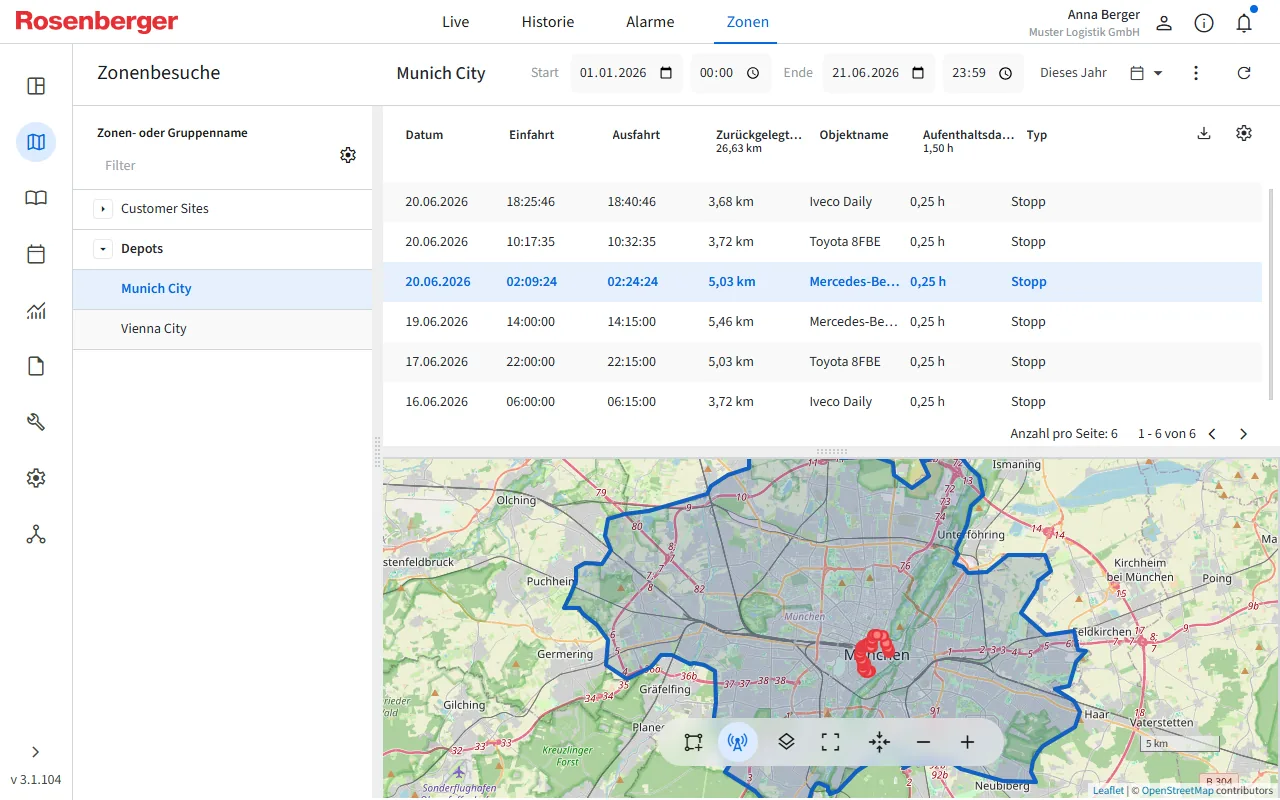This screenshot has height=800, width=1280.
Task: Open the document reports sidebar icon
Action: pos(36,366)
